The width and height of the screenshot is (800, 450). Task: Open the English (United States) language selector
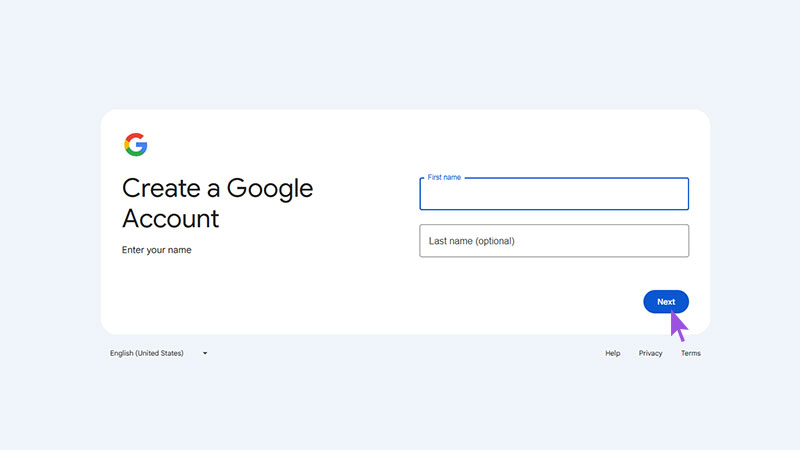pos(159,353)
